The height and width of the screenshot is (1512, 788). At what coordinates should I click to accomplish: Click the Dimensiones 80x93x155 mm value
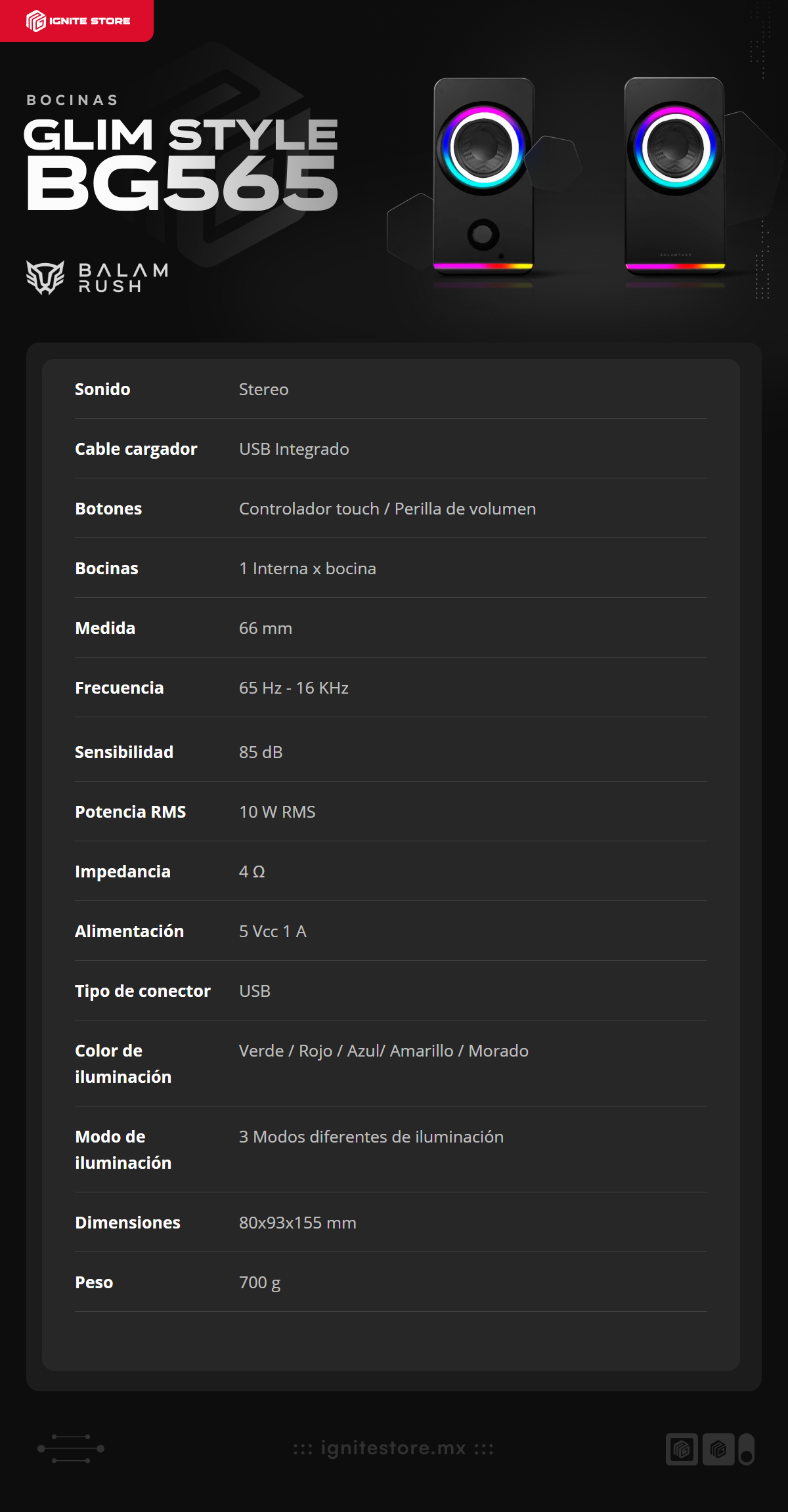(297, 1223)
